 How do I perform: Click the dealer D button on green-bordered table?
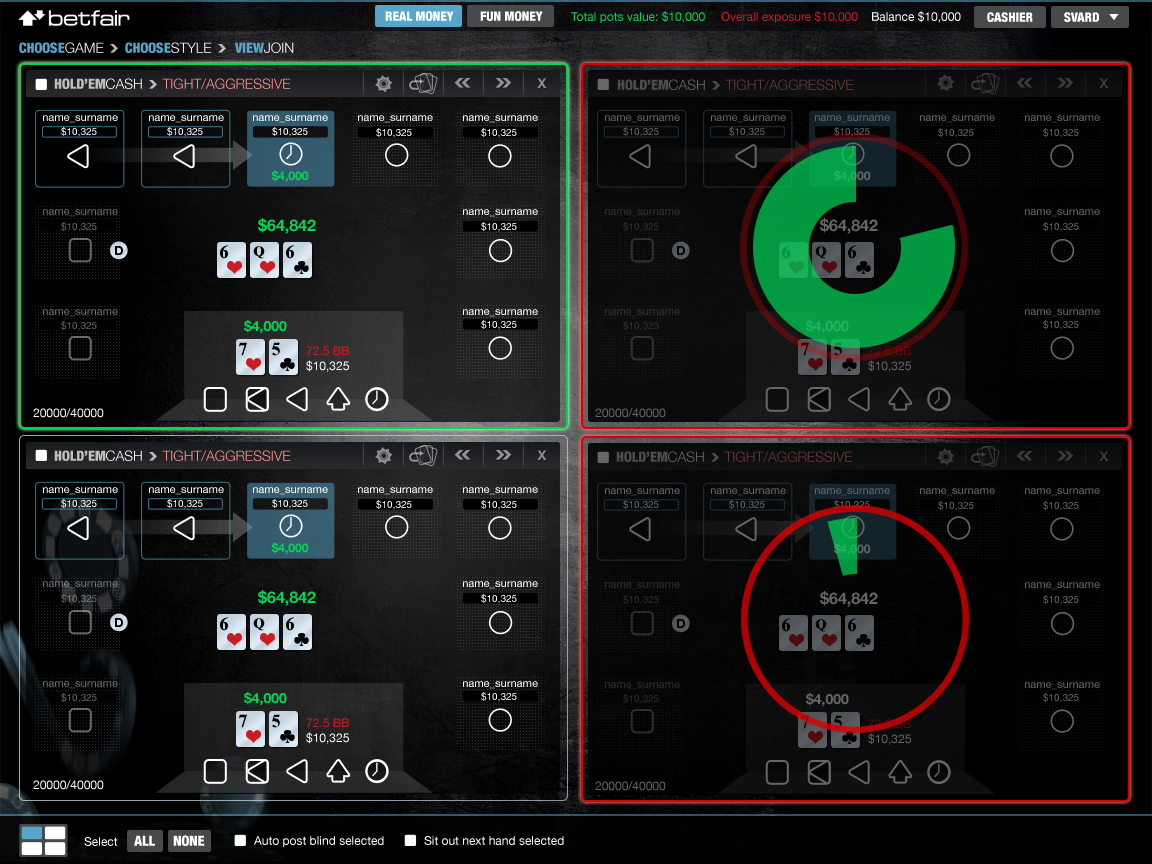pos(118,251)
